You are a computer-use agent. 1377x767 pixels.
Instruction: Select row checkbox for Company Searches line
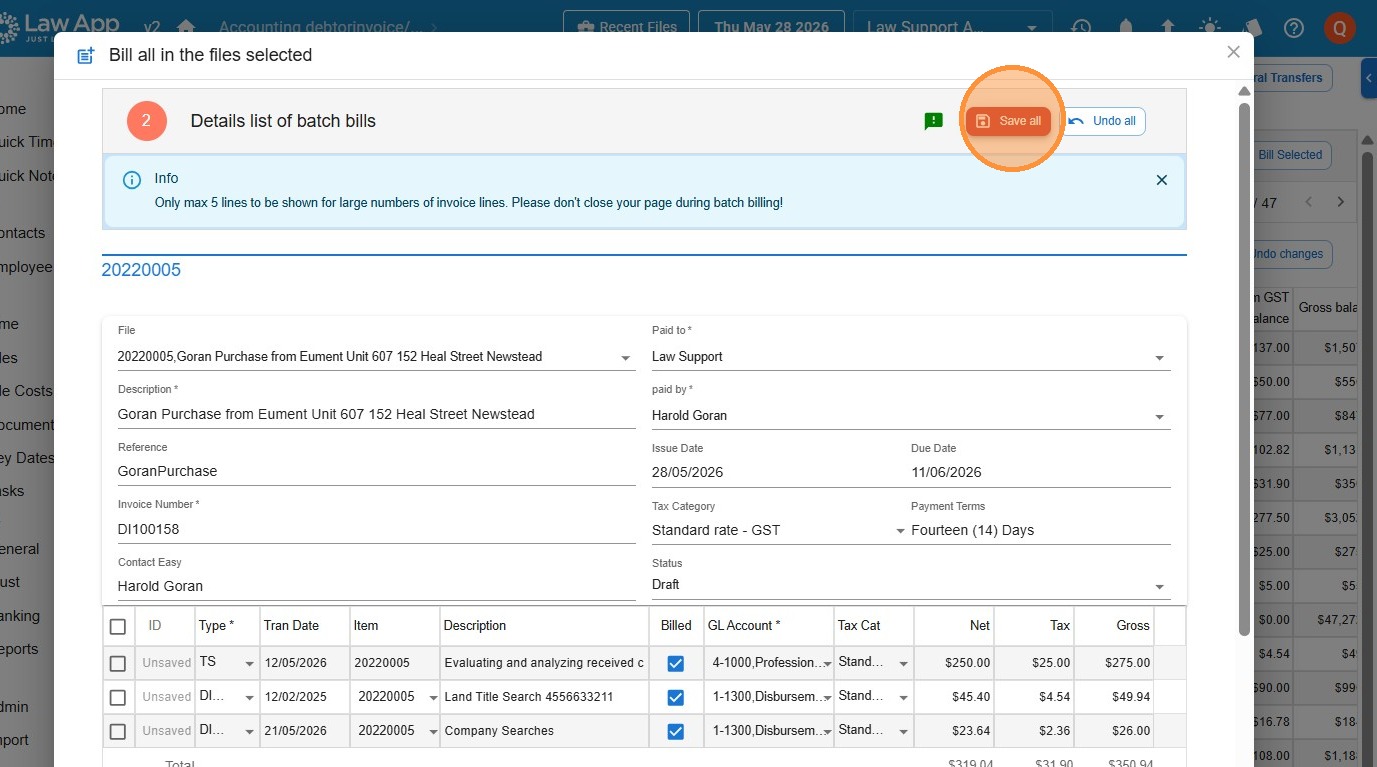pos(118,731)
